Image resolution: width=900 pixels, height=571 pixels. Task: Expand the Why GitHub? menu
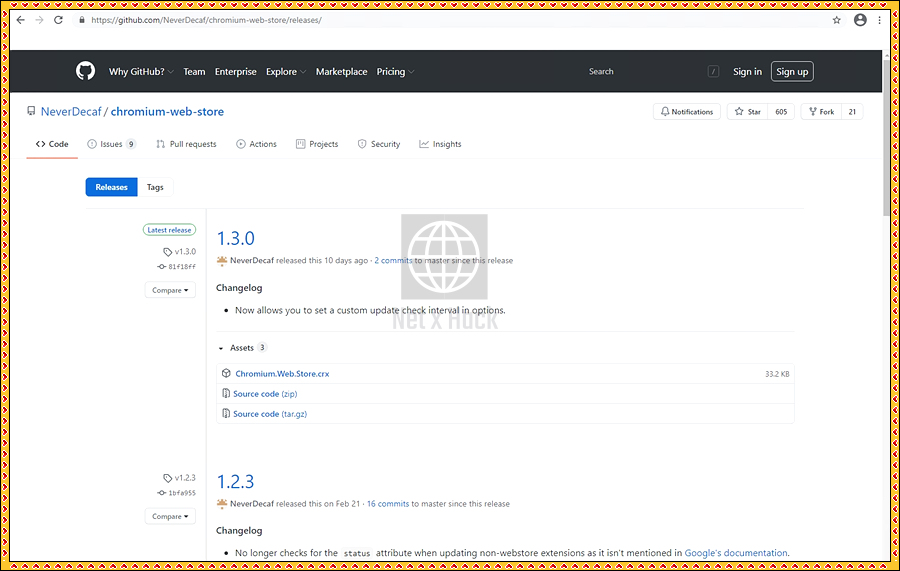pos(141,72)
